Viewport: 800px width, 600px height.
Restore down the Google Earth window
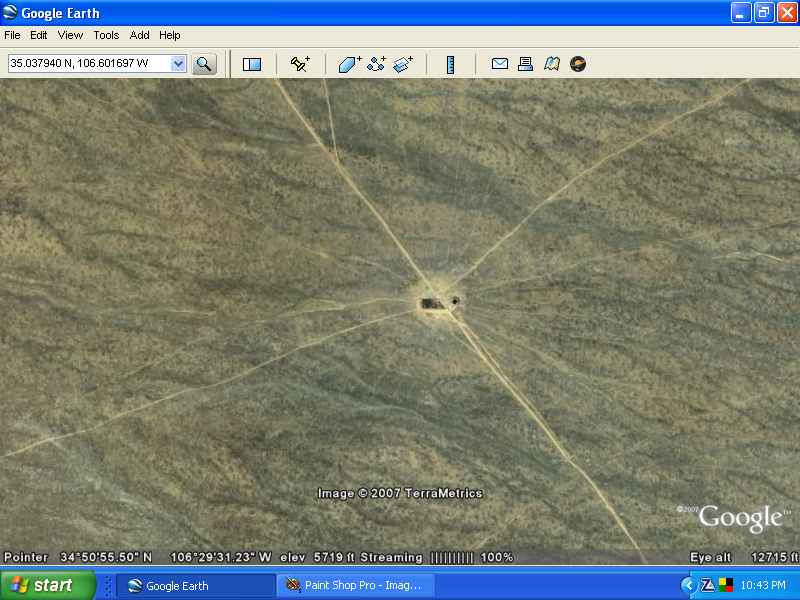[764, 13]
